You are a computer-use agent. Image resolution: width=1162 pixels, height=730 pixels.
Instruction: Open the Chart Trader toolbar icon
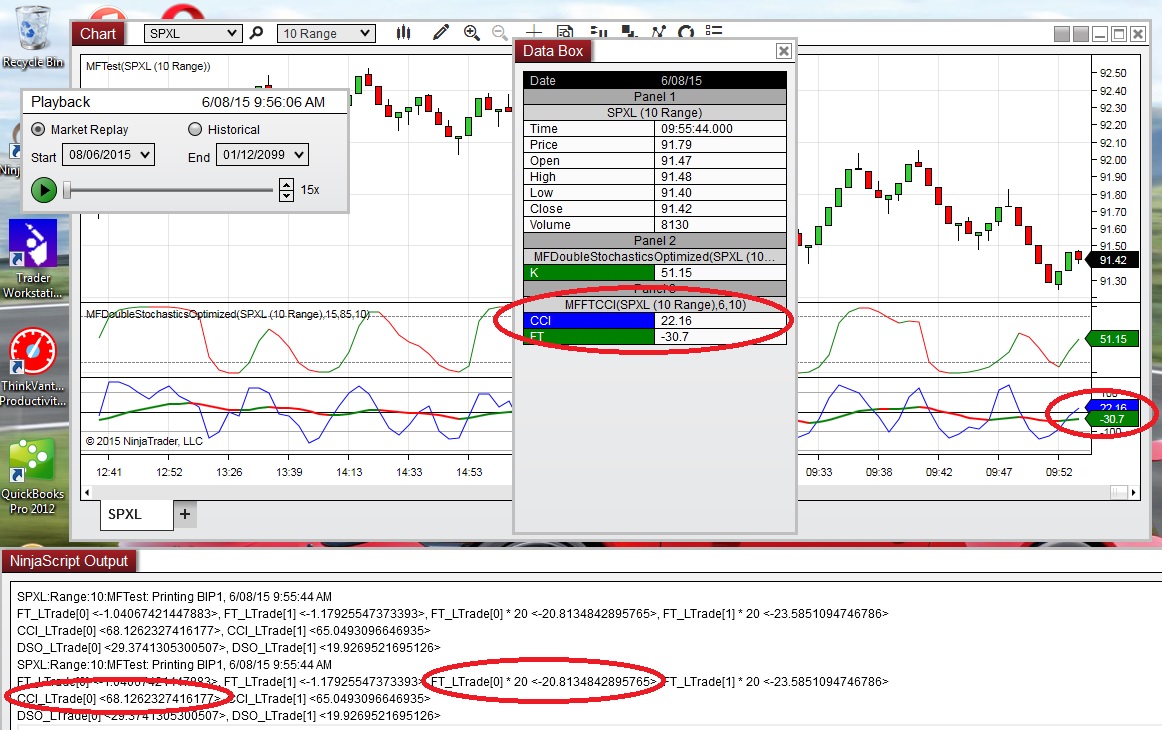(599, 31)
